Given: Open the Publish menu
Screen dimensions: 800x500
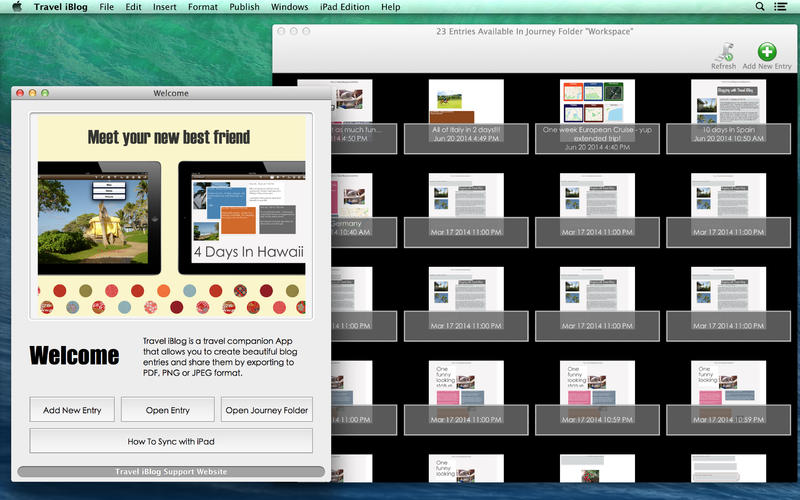Looking at the screenshot, I should [244, 7].
